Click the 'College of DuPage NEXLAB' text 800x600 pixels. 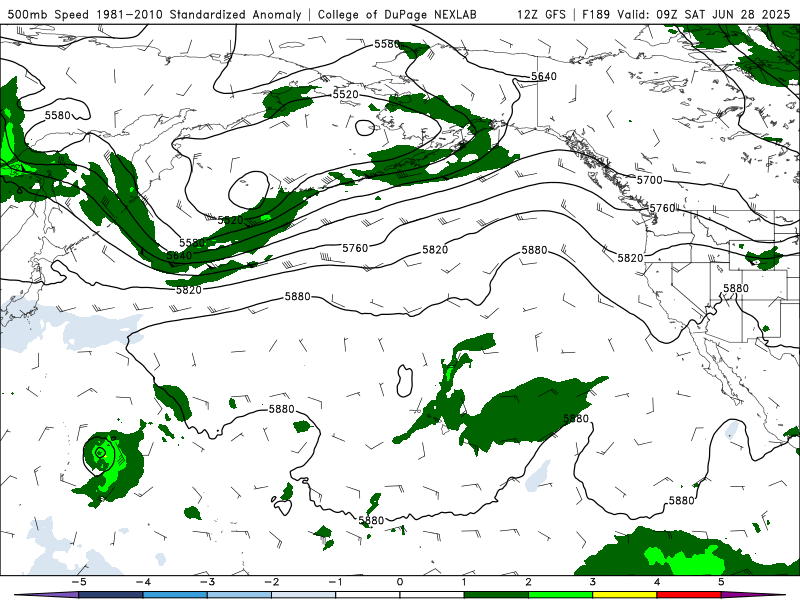[397, 14]
